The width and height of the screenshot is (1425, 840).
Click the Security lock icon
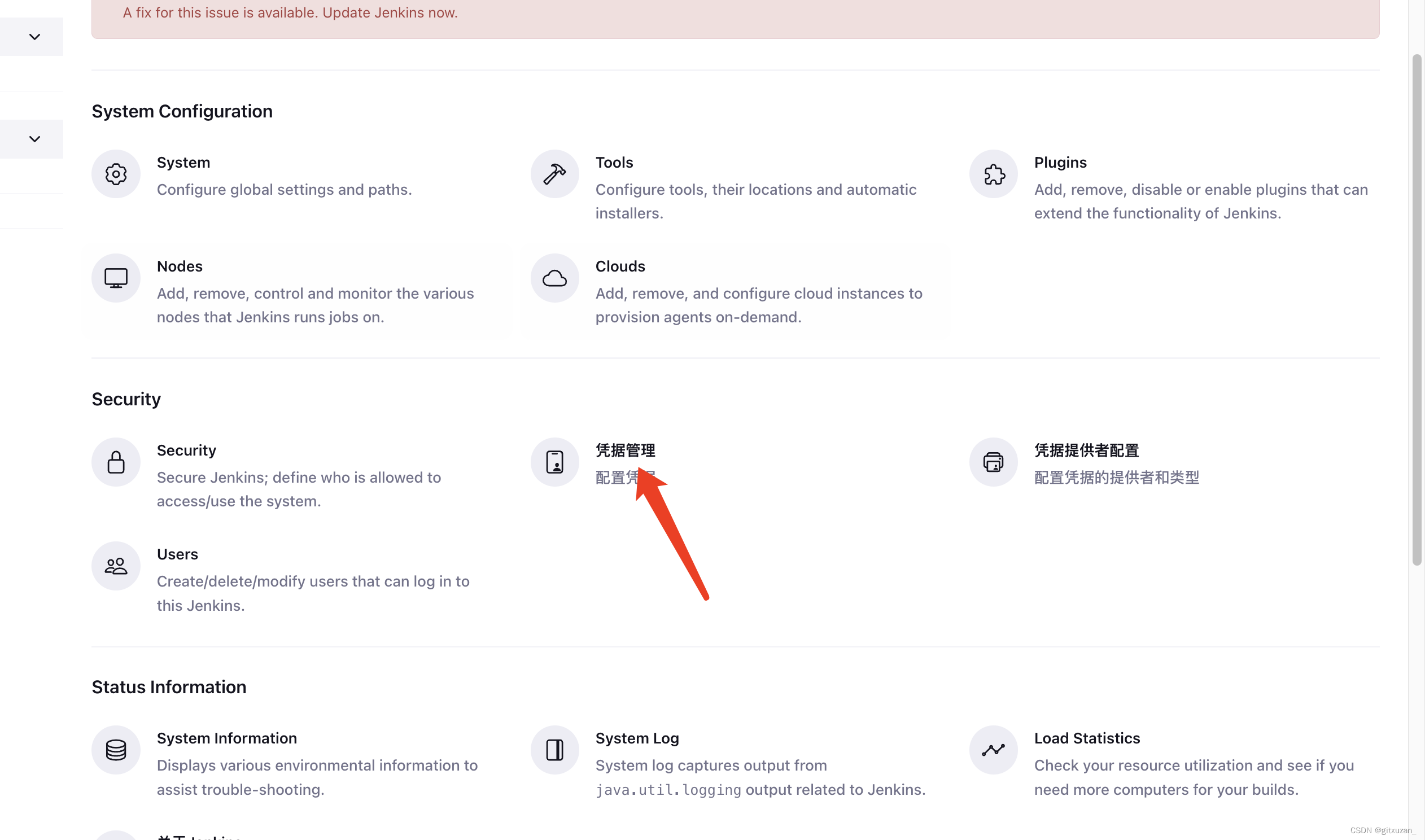point(115,461)
